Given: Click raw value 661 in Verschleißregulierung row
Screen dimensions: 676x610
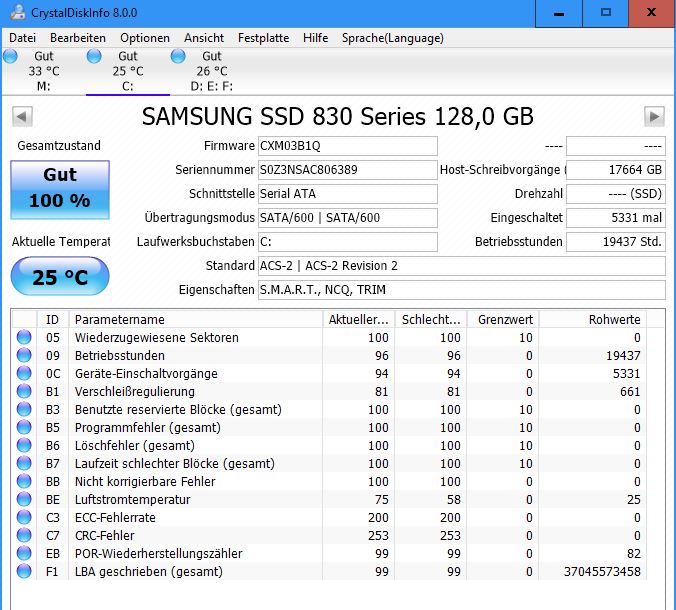Looking at the screenshot, I should (630, 391).
